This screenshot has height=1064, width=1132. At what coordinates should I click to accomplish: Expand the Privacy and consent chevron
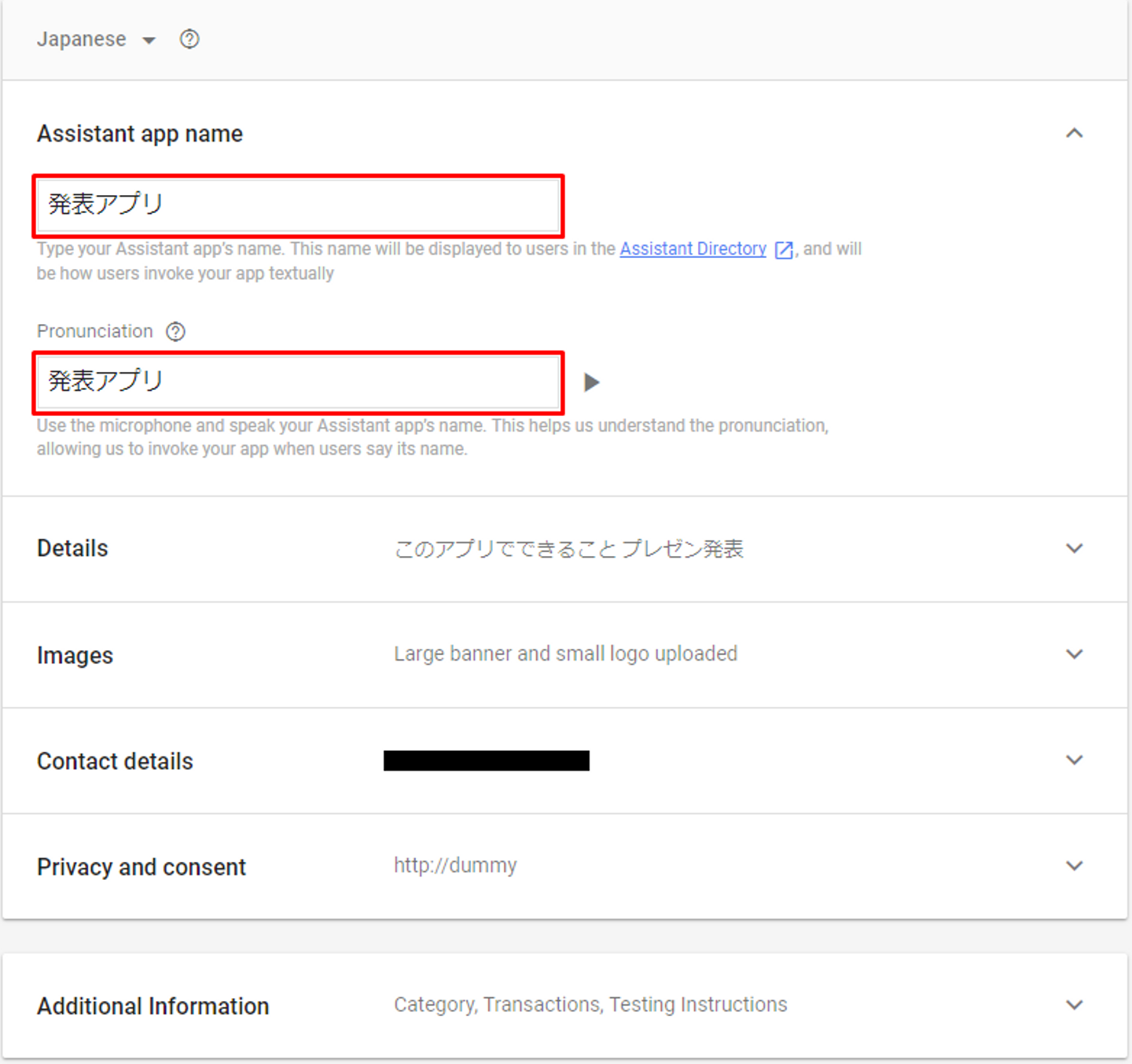(1074, 866)
